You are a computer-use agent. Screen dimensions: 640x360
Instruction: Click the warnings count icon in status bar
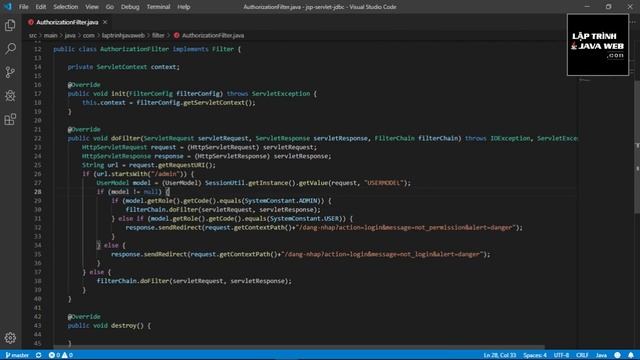65,355
